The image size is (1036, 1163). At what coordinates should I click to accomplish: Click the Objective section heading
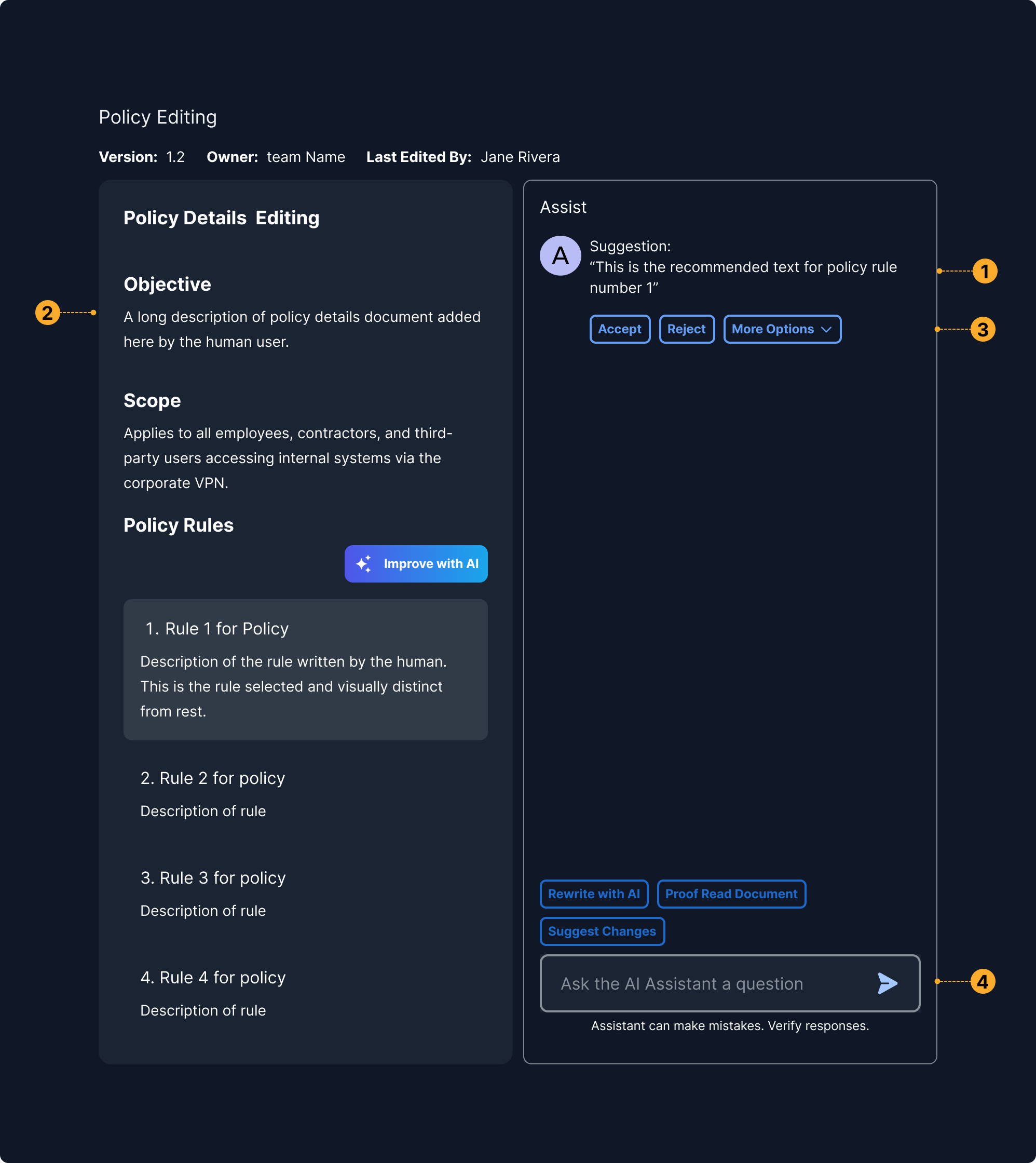pos(167,283)
